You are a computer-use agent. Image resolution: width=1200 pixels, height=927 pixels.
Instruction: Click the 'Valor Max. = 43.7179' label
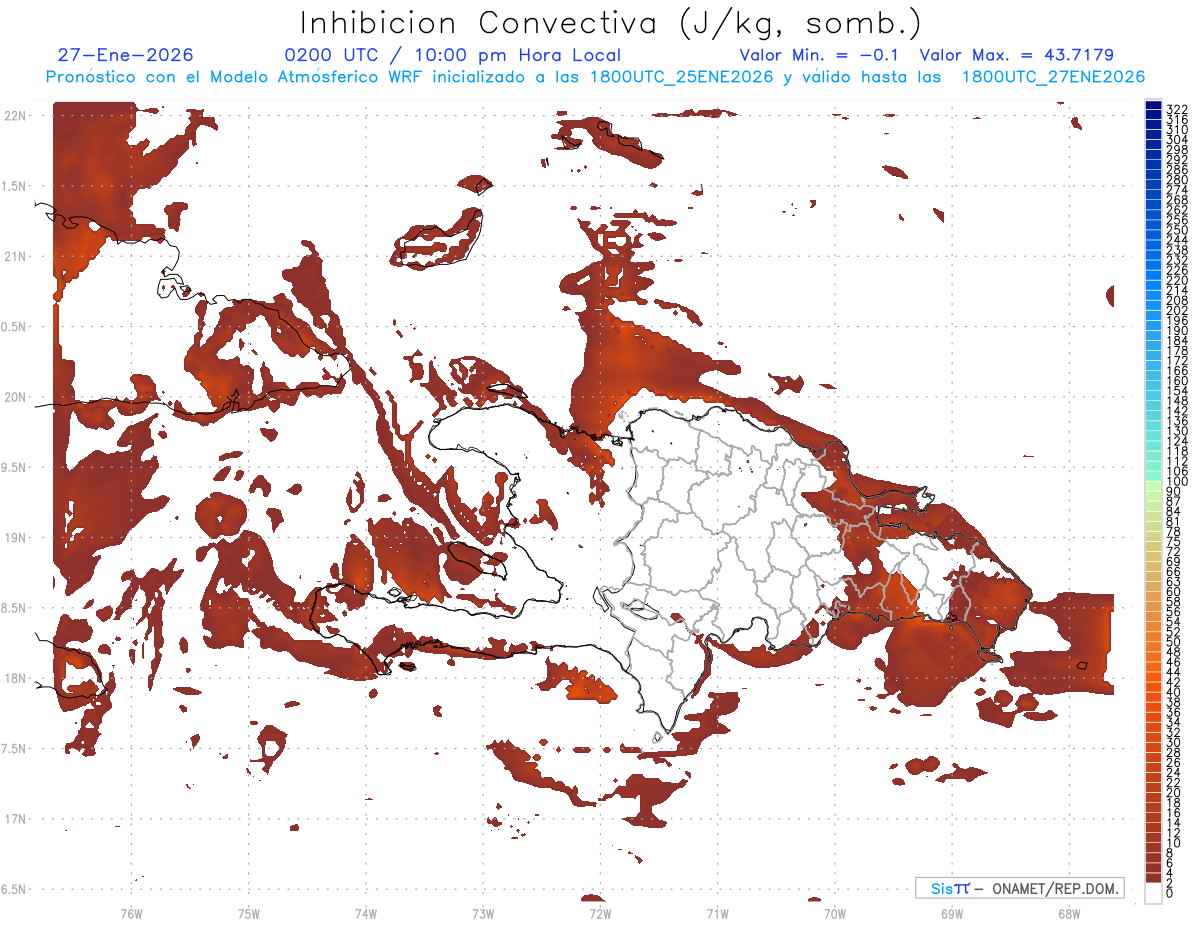click(1017, 55)
